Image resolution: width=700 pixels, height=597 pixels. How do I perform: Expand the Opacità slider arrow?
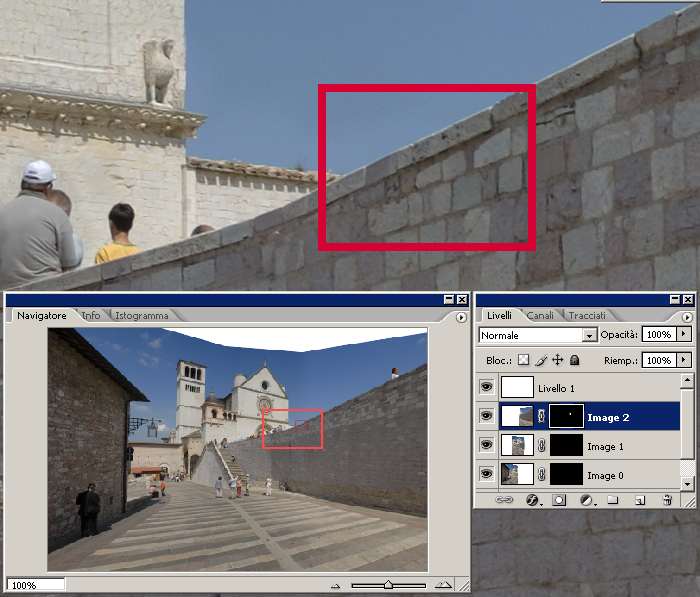(684, 334)
